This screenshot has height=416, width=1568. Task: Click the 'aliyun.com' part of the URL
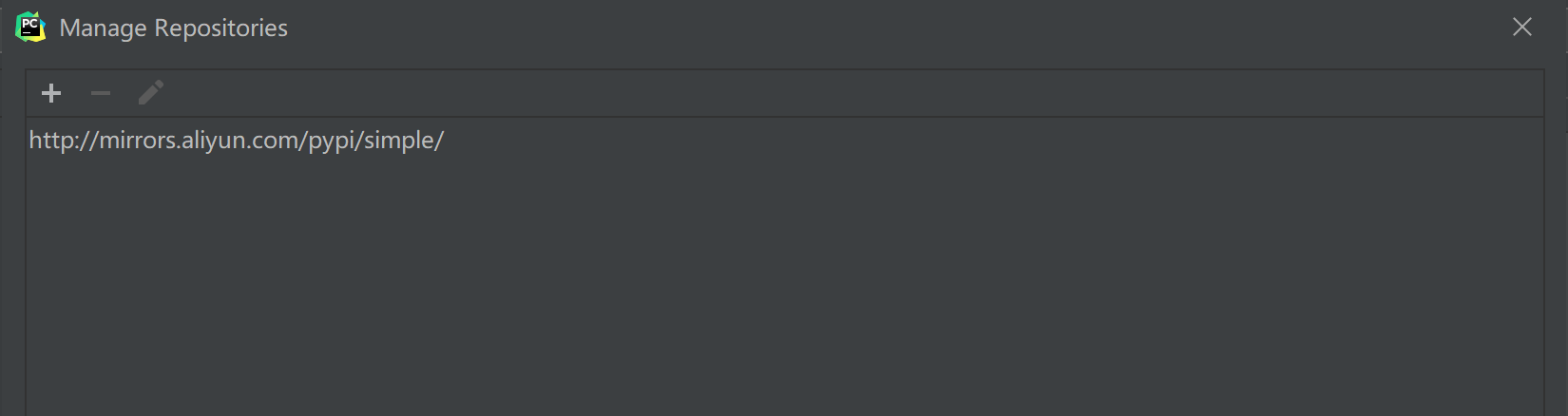(x=240, y=141)
